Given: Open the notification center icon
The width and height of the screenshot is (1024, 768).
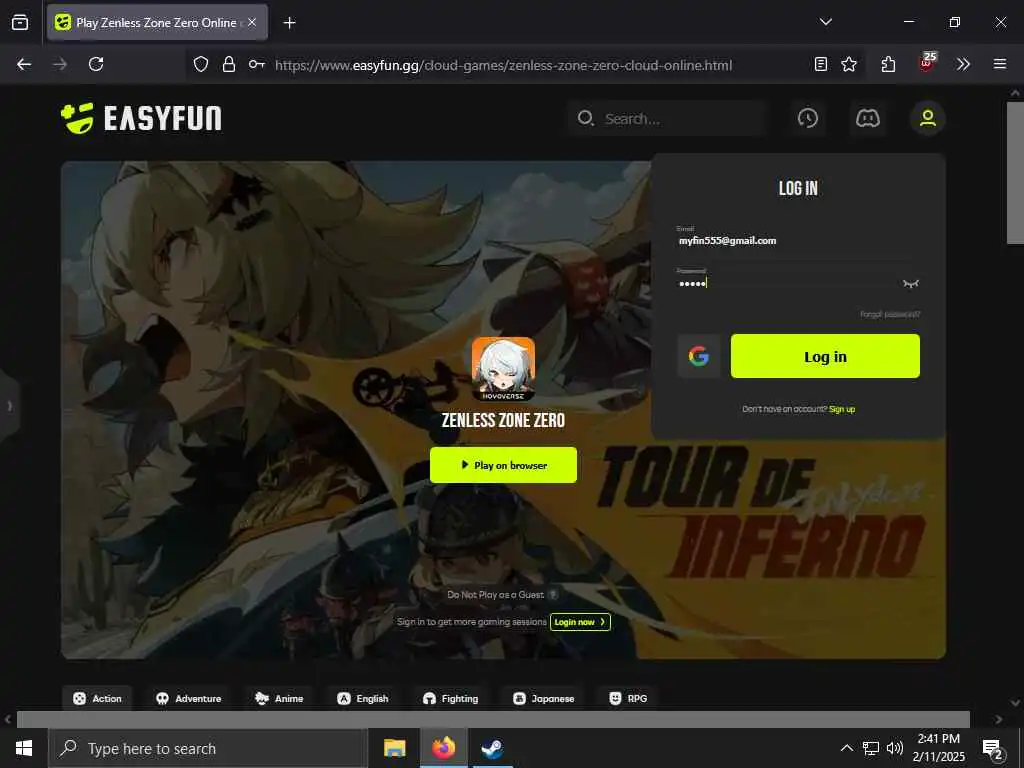Looking at the screenshot, I should [993, 749].
